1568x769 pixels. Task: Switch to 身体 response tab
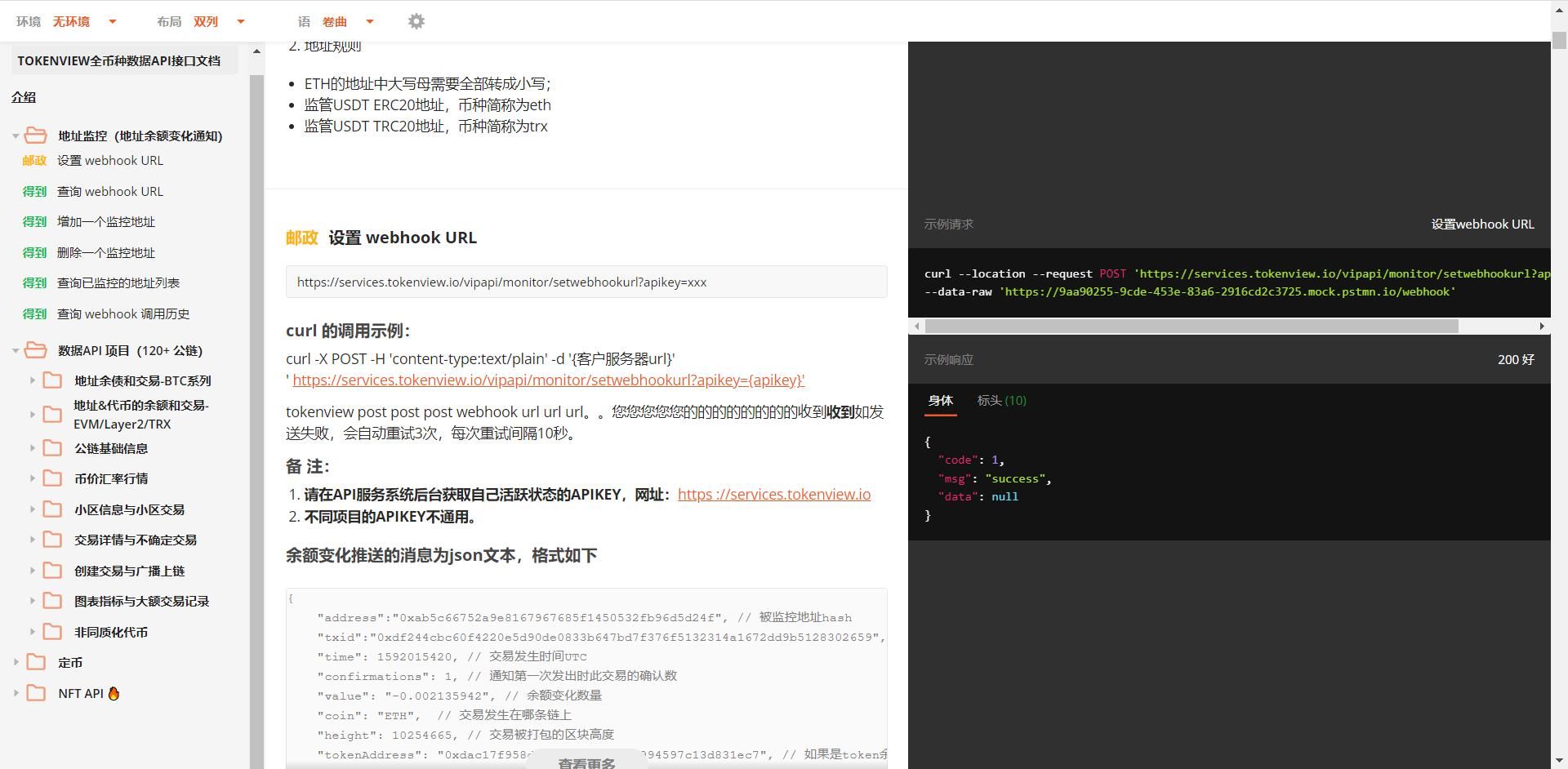coord(940,400)
